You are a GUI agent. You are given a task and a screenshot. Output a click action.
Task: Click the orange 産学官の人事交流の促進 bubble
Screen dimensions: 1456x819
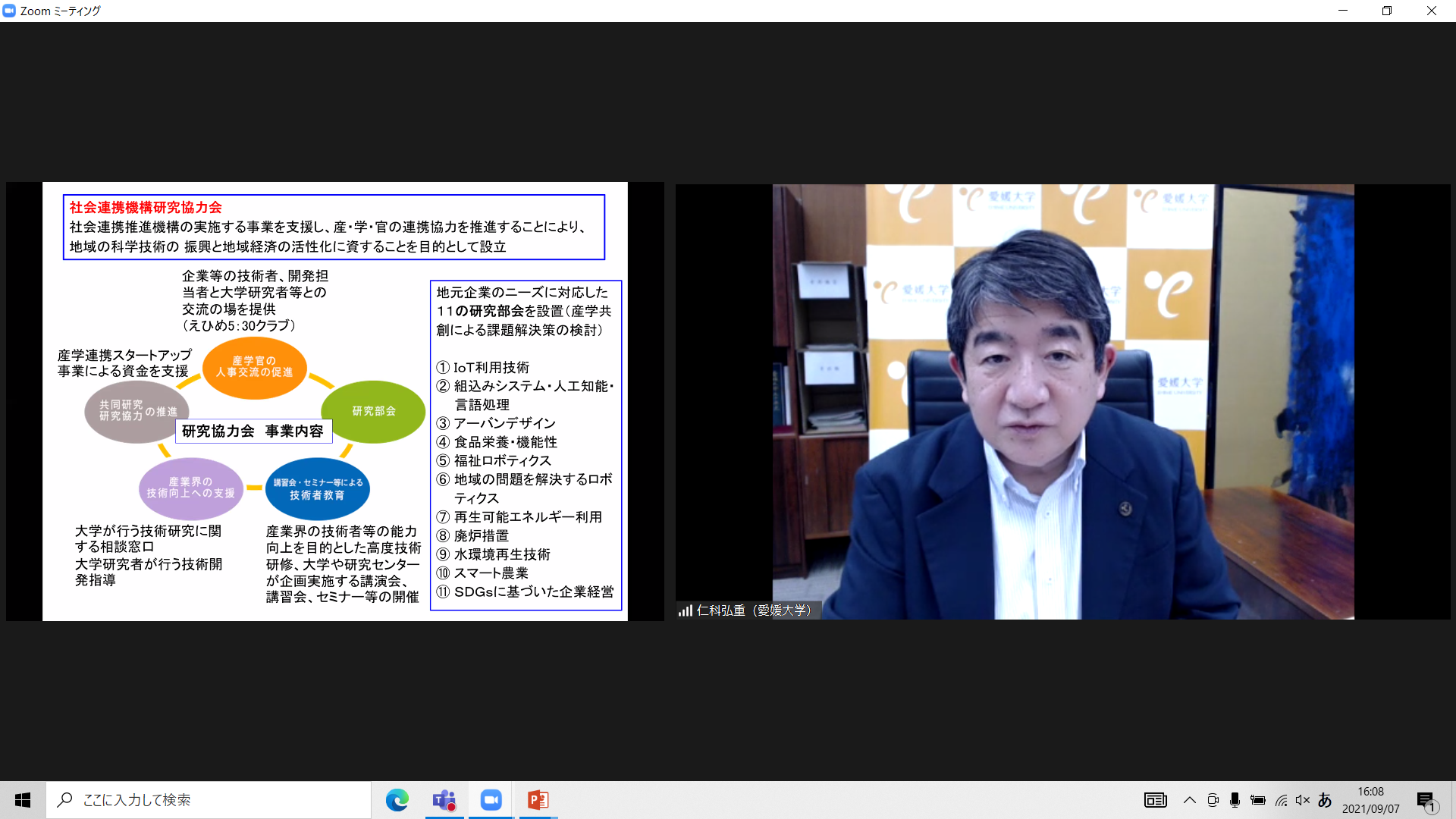click(255, 367)
